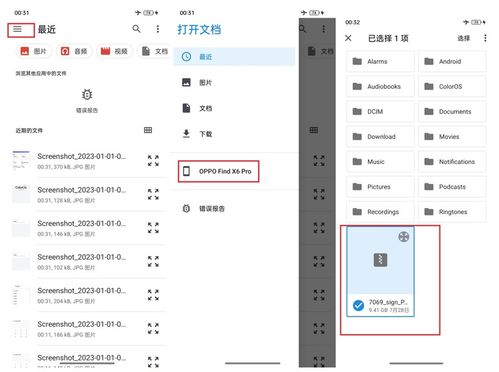Select OPPO Find X6 Pro storage
The image size is (499, 372).
218,171
